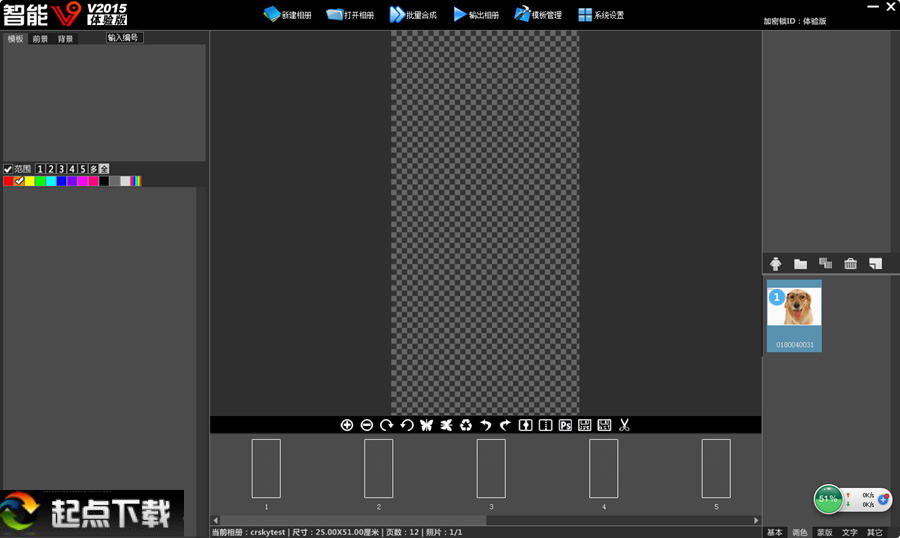Viewport: 900px width, 538px height.
Task: Open 模板管理 template management
Action: pyautogui.click(x=538, y=14)
